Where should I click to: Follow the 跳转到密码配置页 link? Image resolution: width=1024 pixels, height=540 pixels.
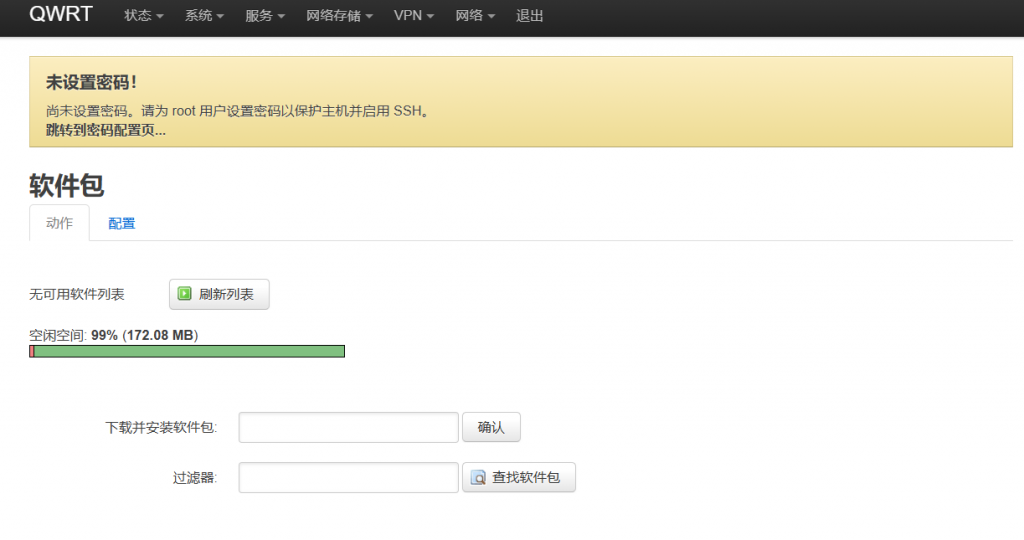click(106, 131)
